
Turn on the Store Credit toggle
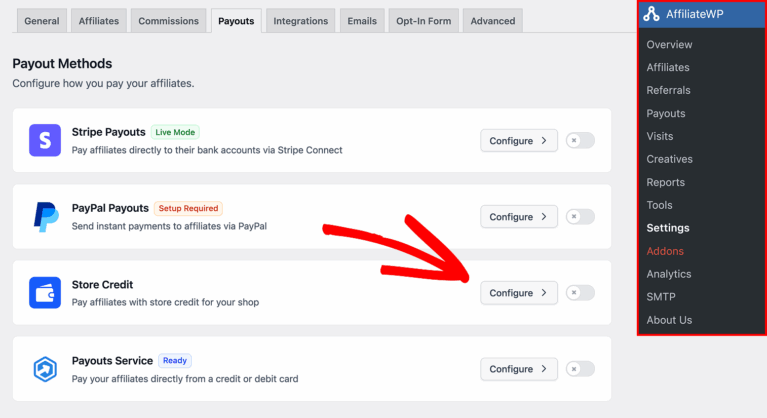[x=580, y=293]
